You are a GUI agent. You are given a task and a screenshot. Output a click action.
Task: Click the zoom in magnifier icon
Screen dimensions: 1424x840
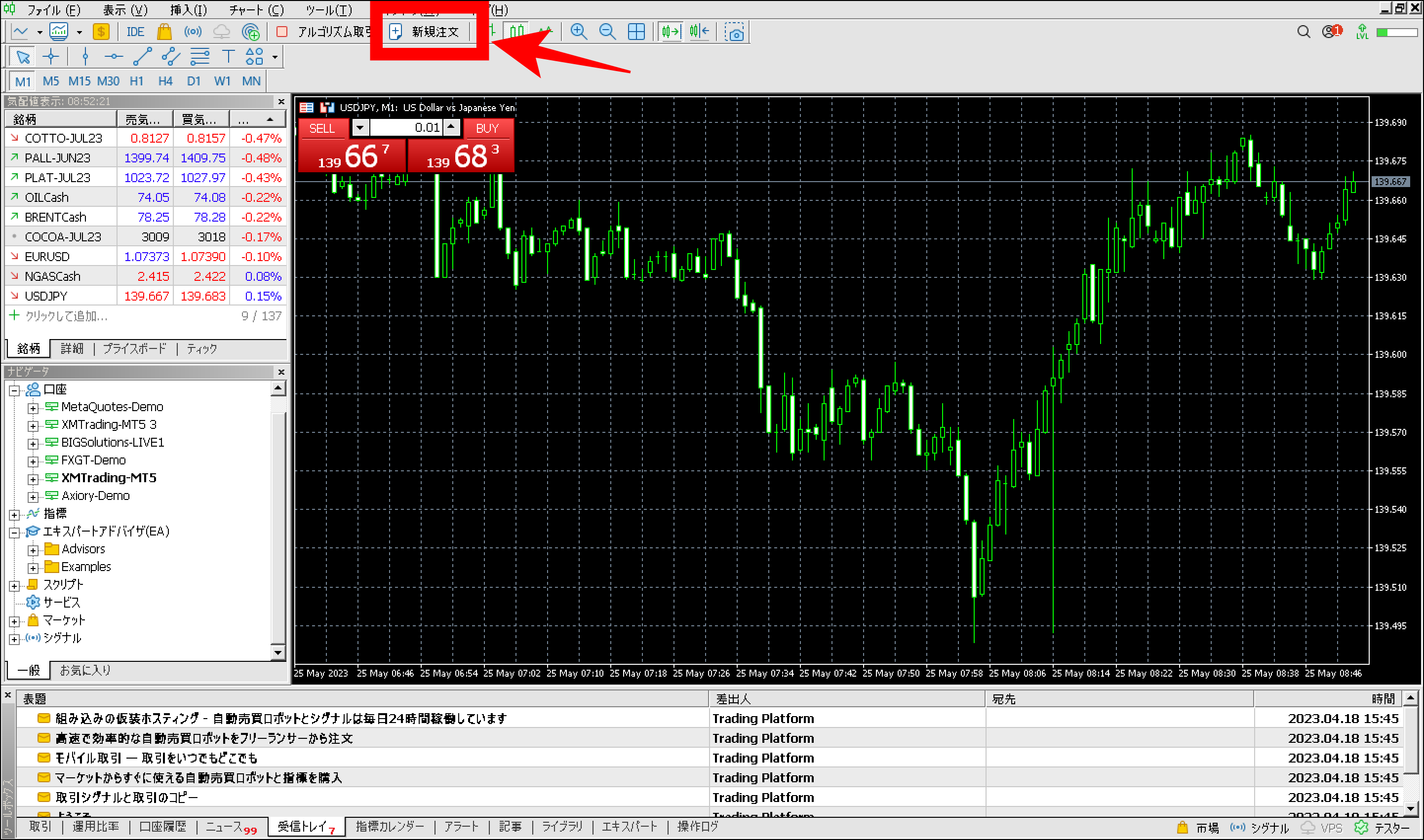pyautogui.click(x=578, y=32)
